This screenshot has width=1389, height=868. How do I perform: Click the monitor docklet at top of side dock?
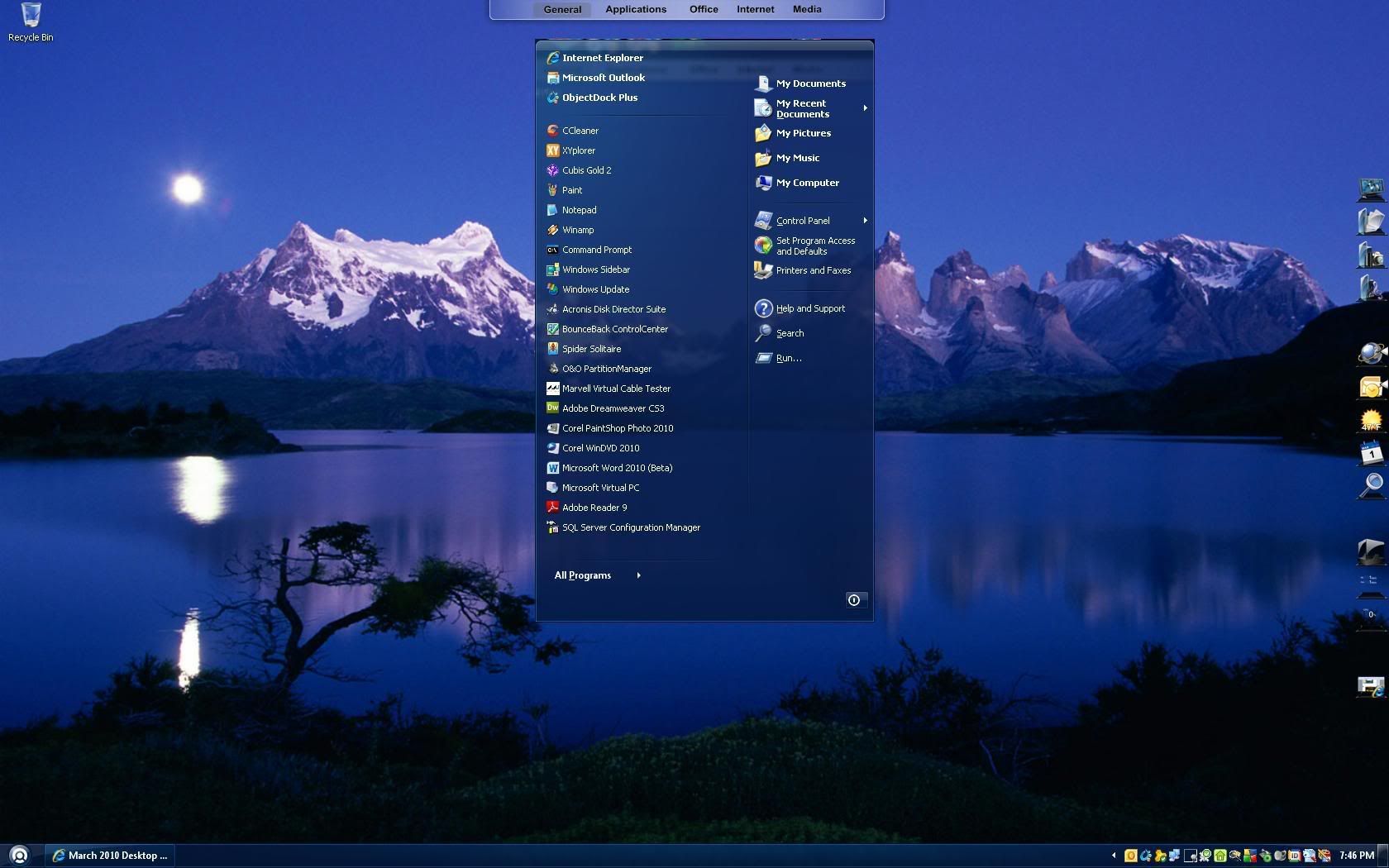(1371, 189)
